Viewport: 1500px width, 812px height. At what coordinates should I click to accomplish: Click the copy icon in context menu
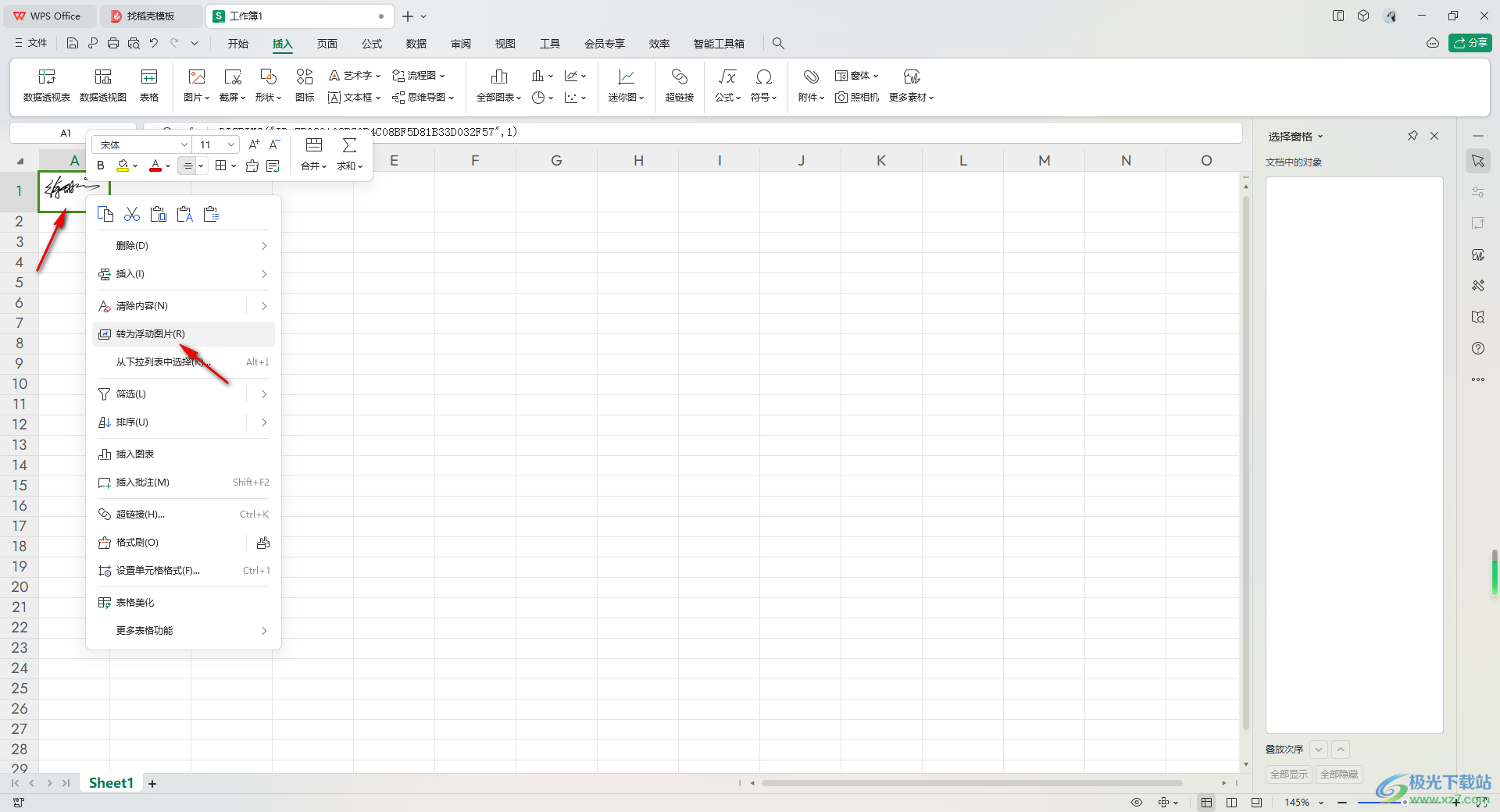105,214
